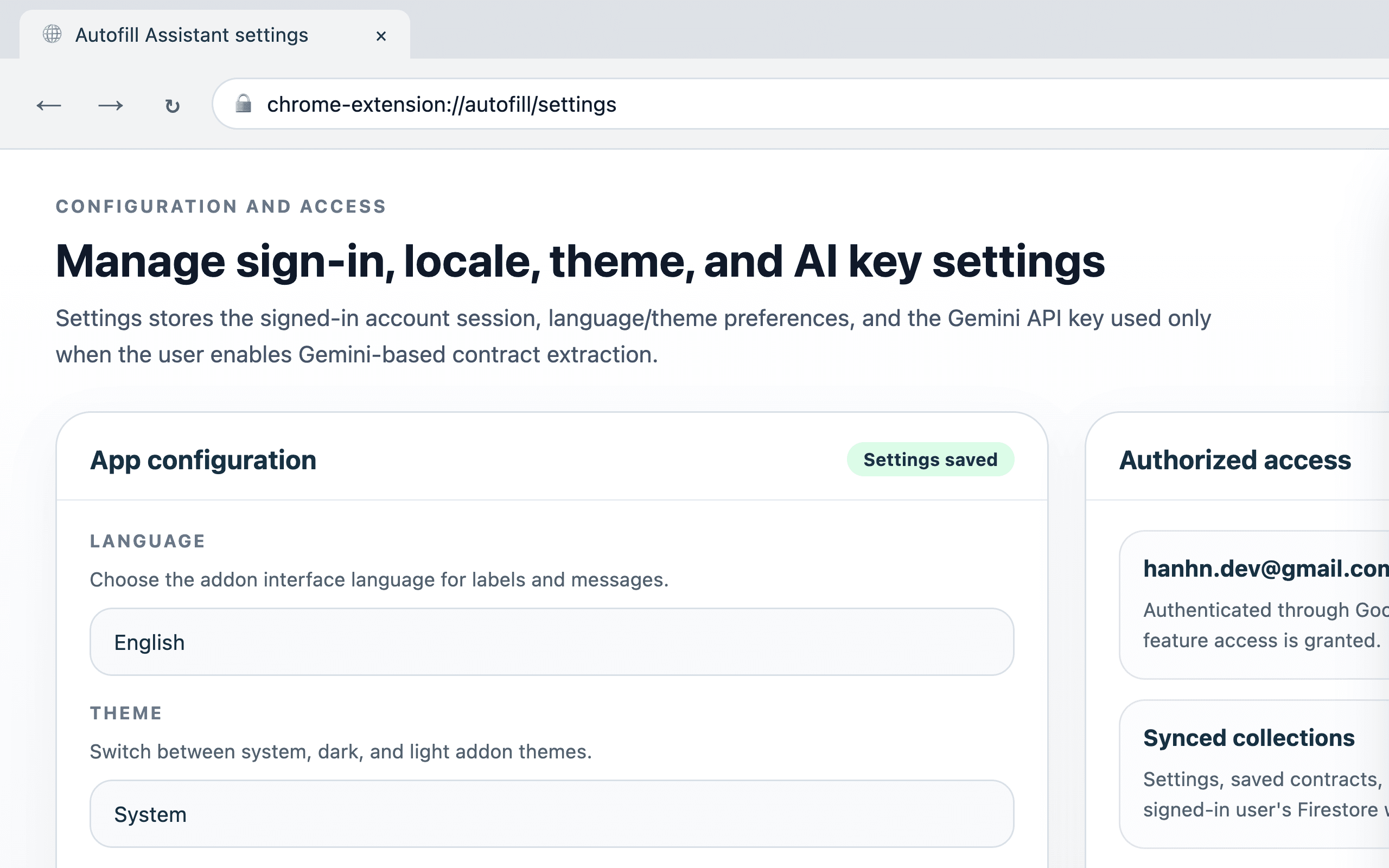Click the Authorized access heading
1389x868 pixels.
(1235, 460)
